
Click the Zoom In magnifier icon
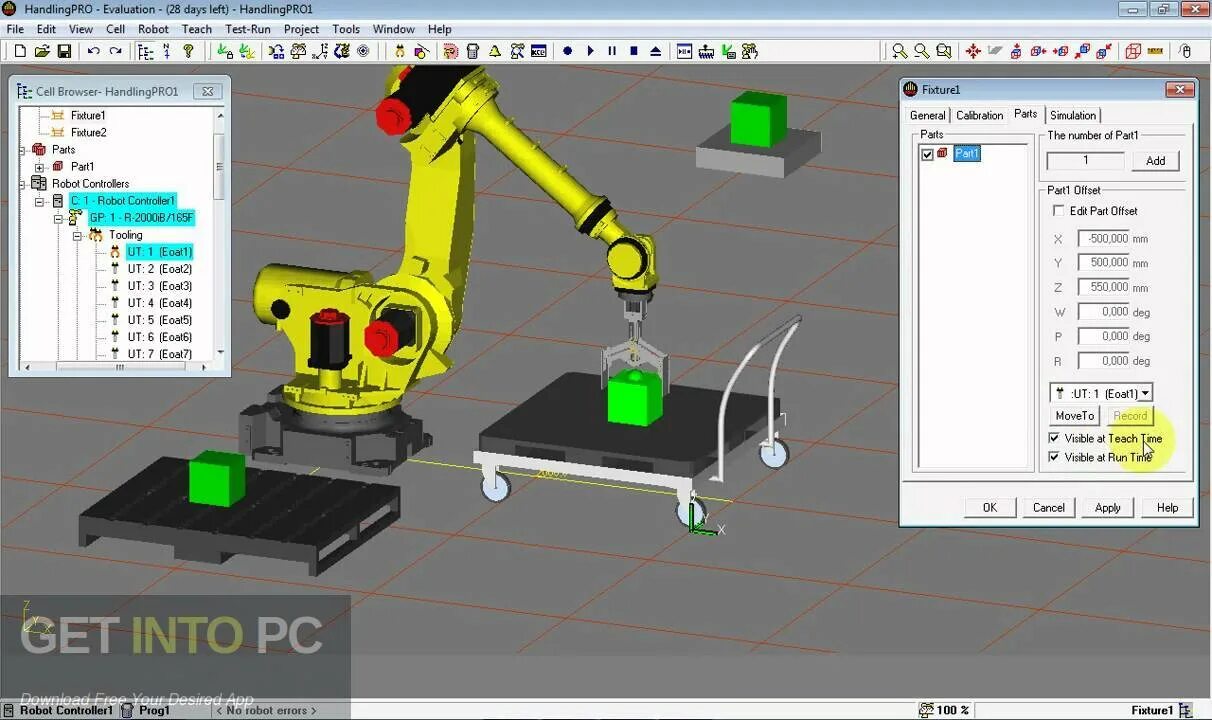coord(900,51)
